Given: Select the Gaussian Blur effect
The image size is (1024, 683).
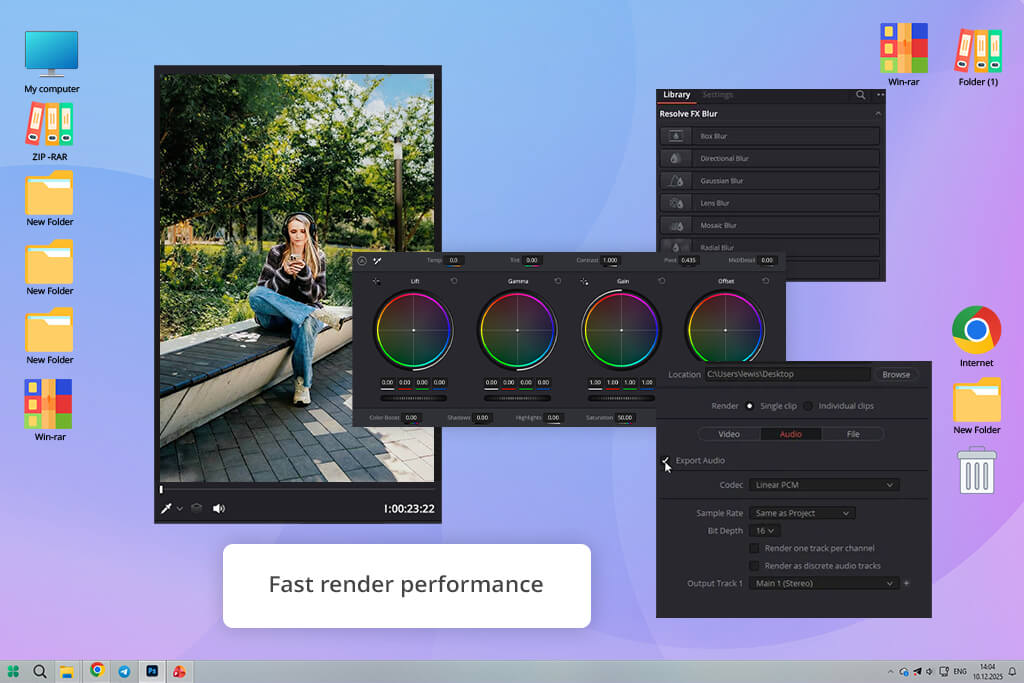Looking at the screenshot, I should (769, 180).
